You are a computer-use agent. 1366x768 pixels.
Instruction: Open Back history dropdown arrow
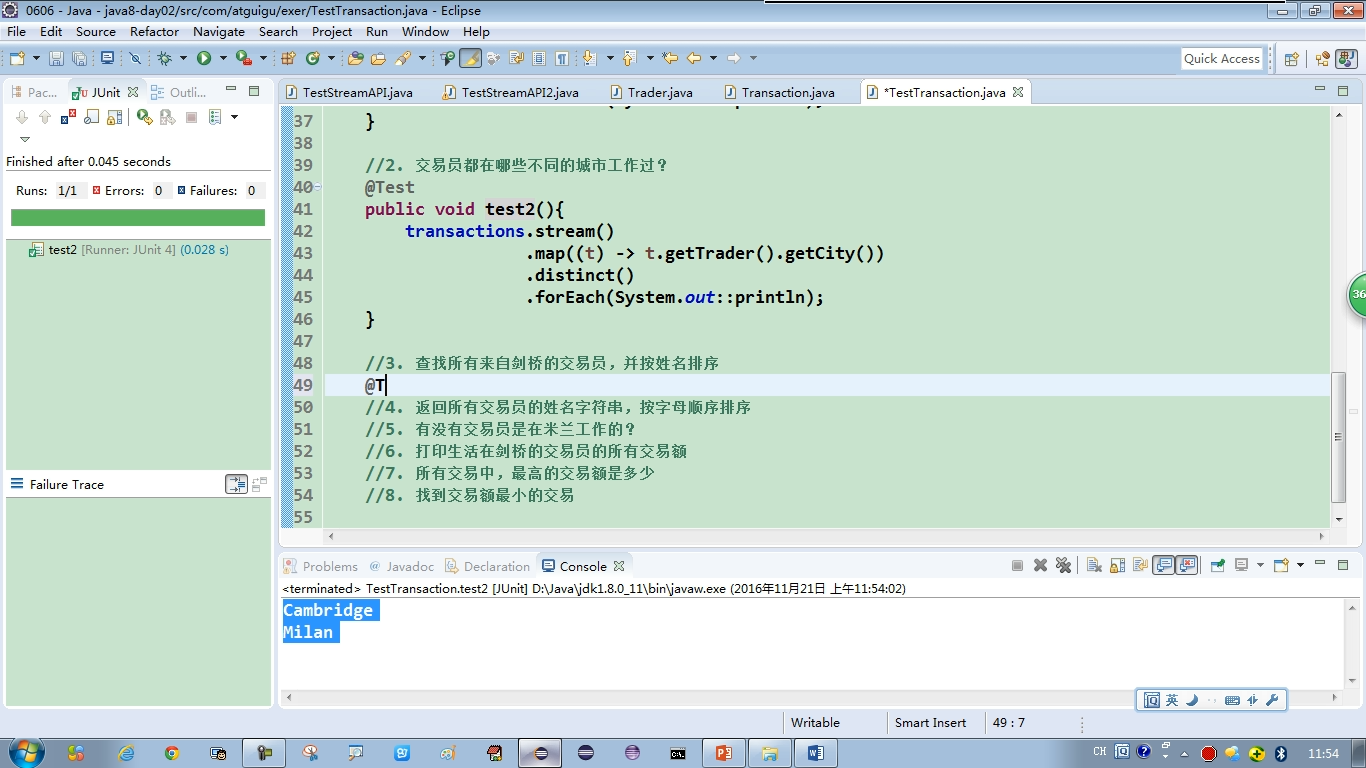click(713, 59)
